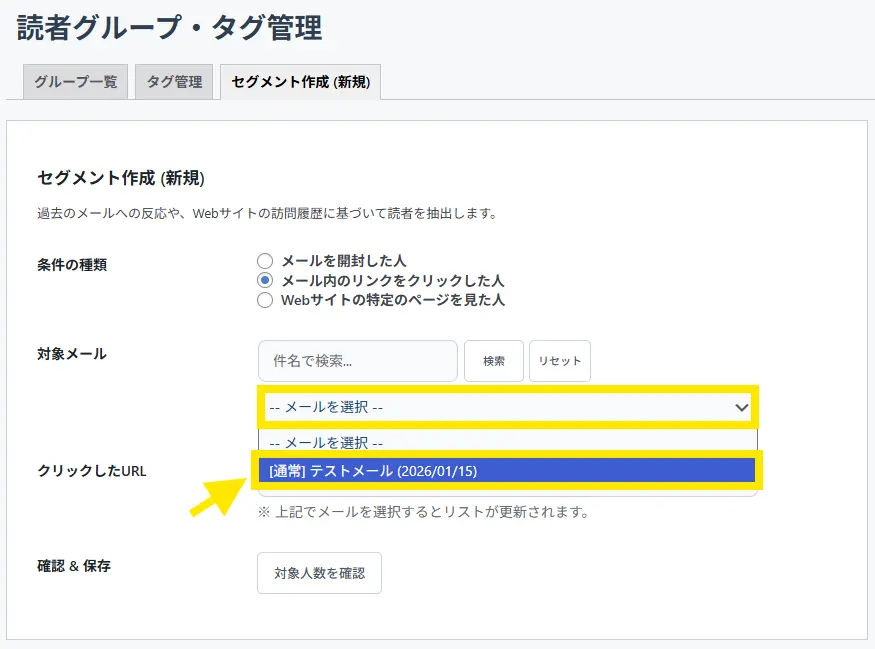Screen dimensions: 875x649
Task: Click the 確認 & 保存 row label
Action: [x=73, y=566]
